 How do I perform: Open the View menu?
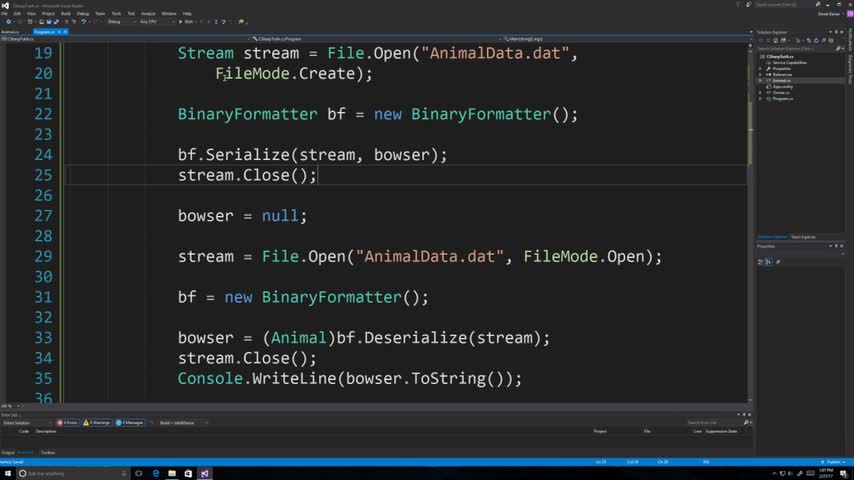point(32,14)
